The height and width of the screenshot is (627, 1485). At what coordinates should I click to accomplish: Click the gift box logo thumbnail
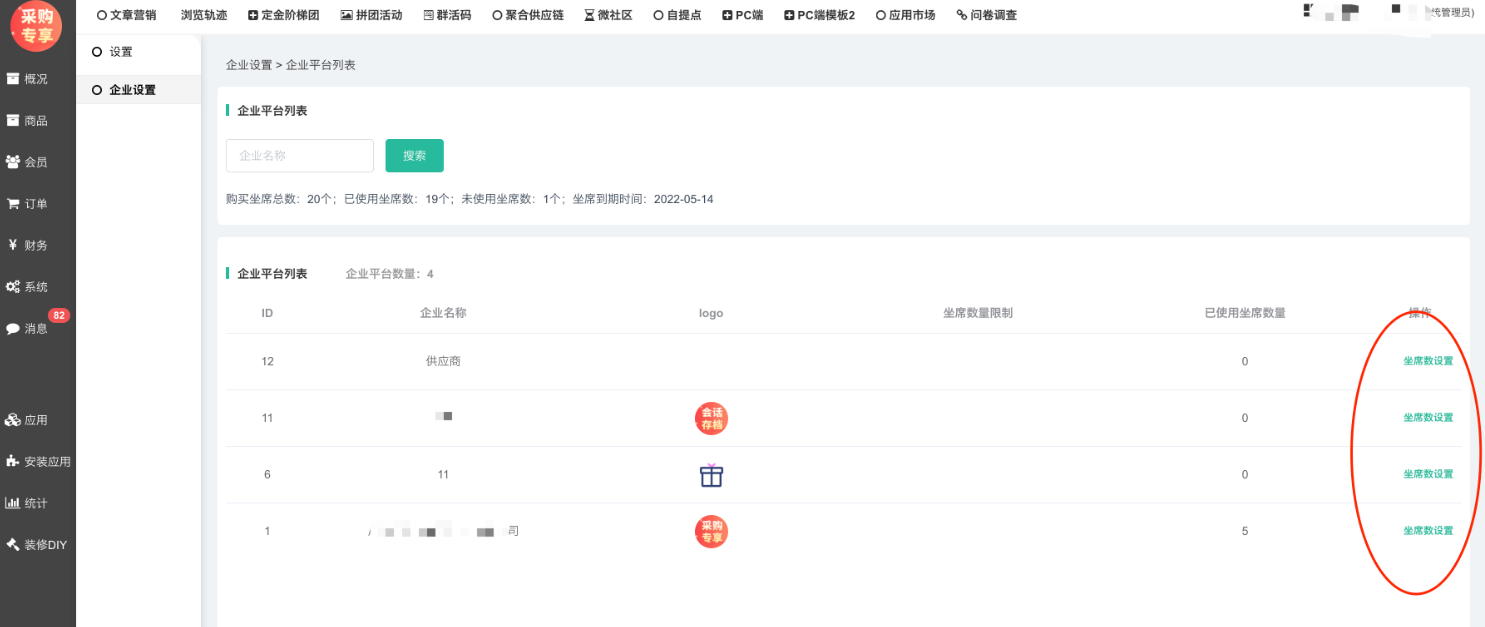(x=711, y=475)
